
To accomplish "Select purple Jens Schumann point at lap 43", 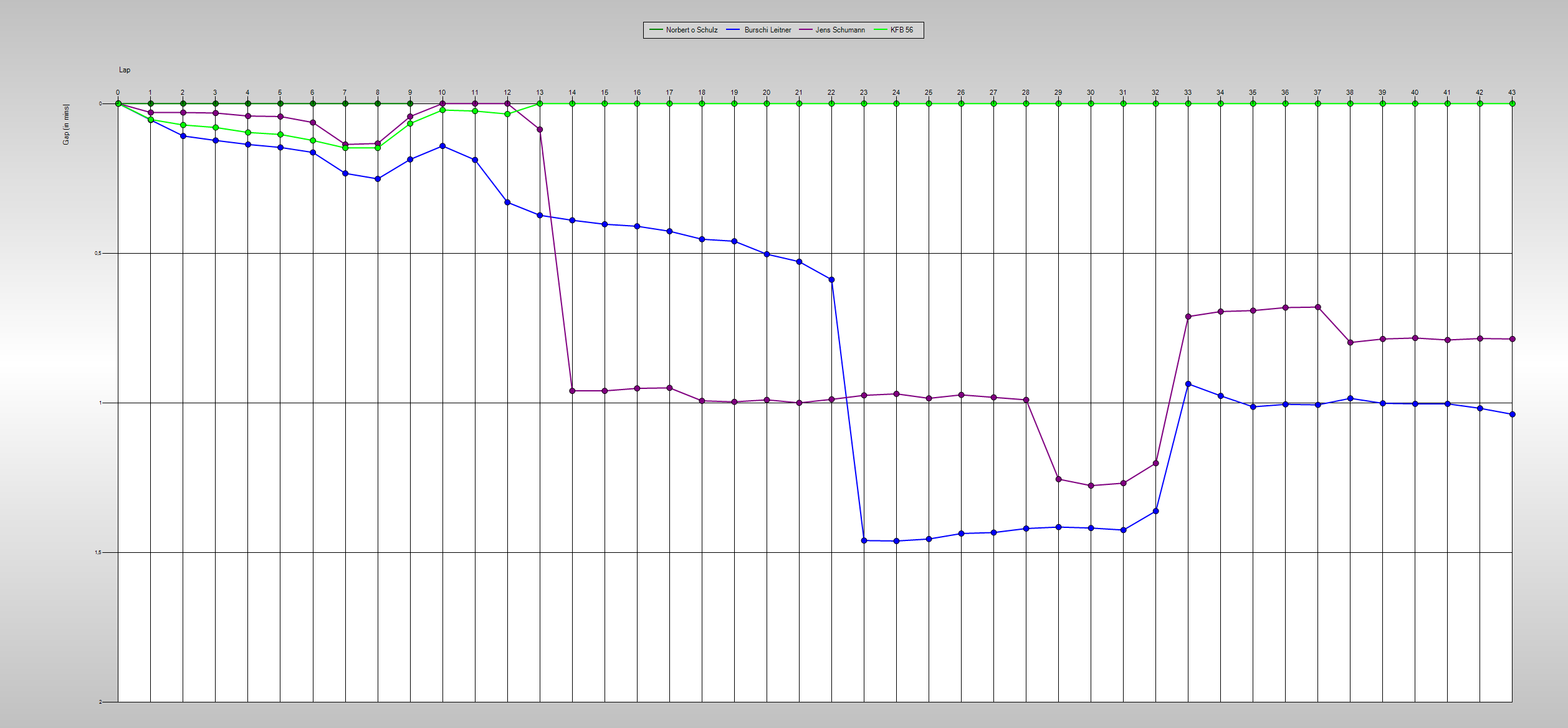I will 1513,339.
